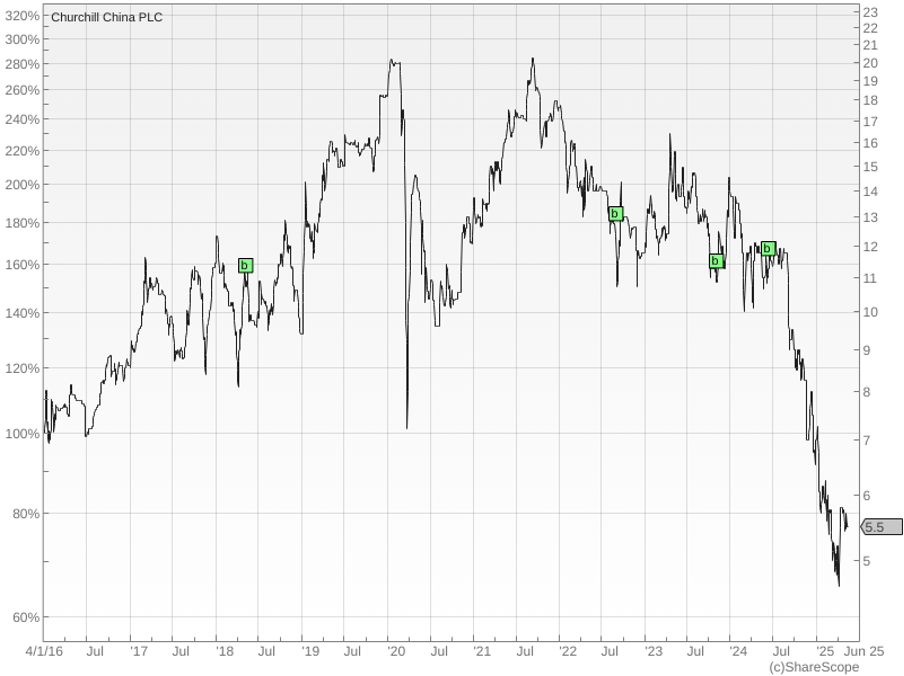Click the 300% axis label
904x676 pixels.
pos(22,39)
